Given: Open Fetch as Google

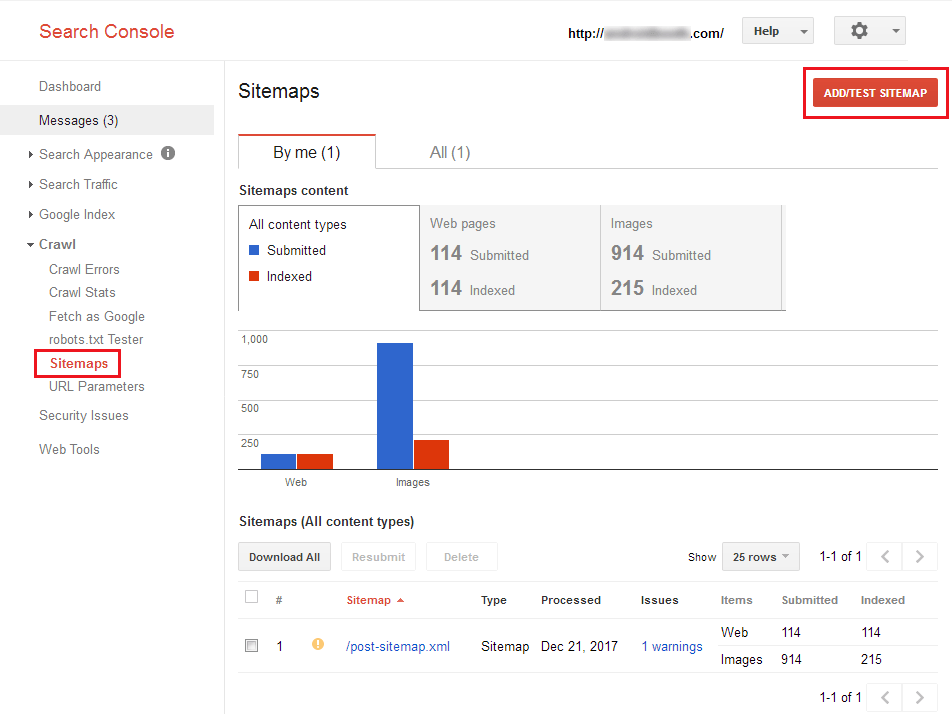Looking at the screenshot, I should point(97,316).
